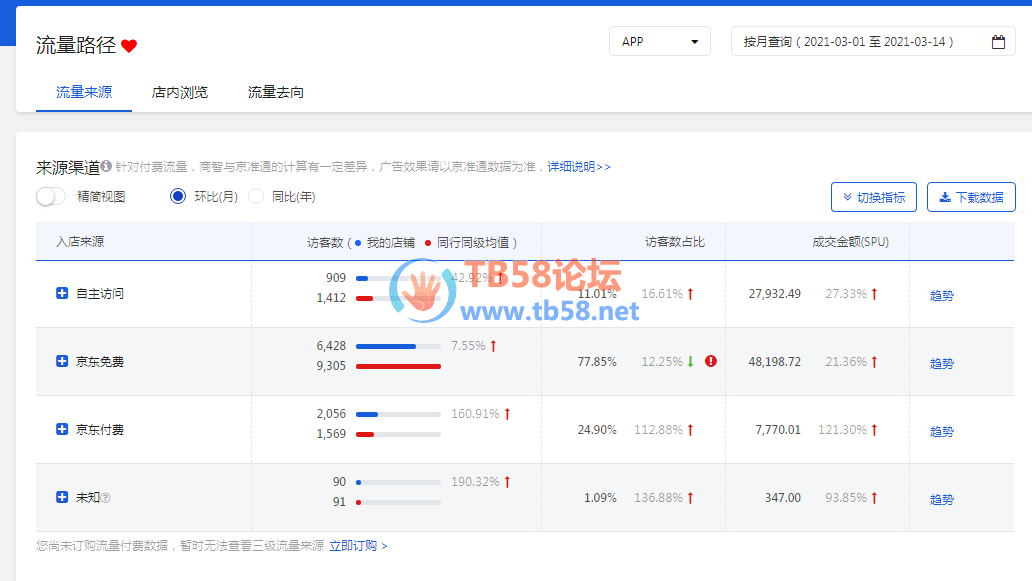The height and width of the screenshot is (581, 1032).
Task: Open the 详细说明 link
Action: click(x=579, y=166)
